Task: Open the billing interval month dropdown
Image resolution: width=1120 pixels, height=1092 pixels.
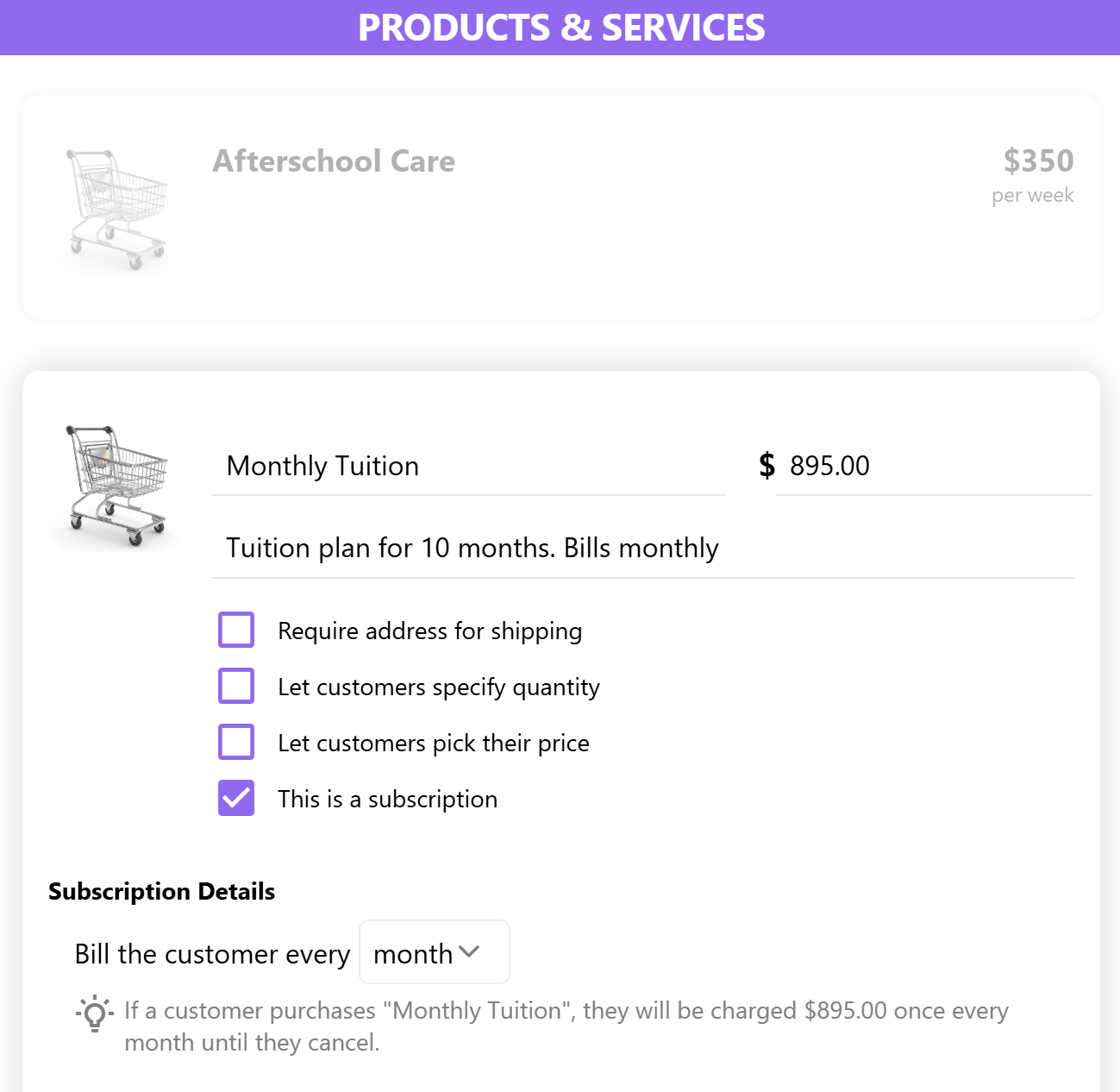Action: (435, 952)
